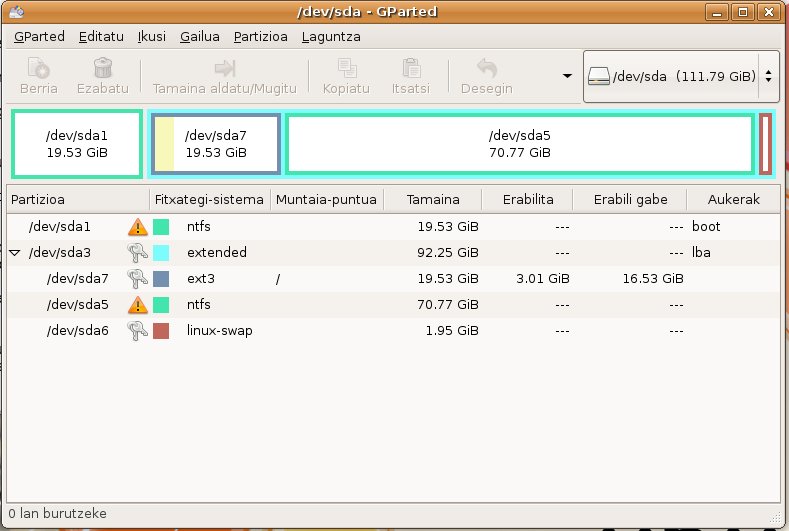This screenshot has width=789, height=531.
Task: Click the 16.53 GiB unused value
Action: pyautogui.click(x=653, y=279)
